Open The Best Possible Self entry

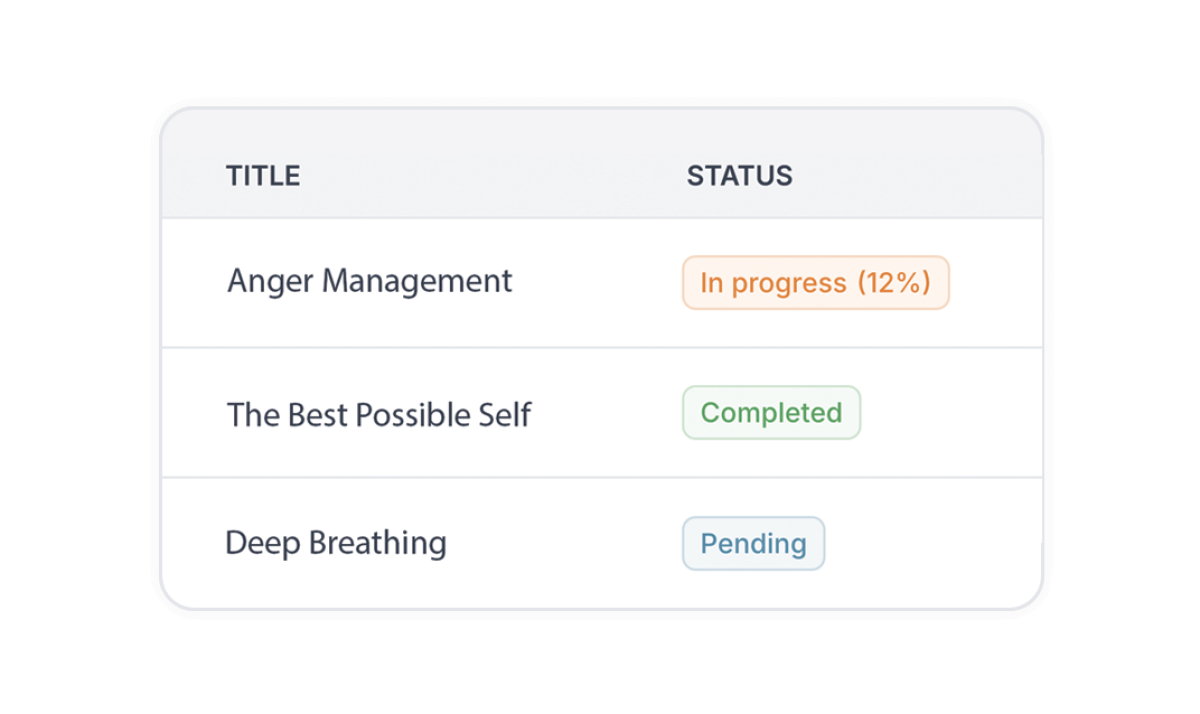click(378, 414)
